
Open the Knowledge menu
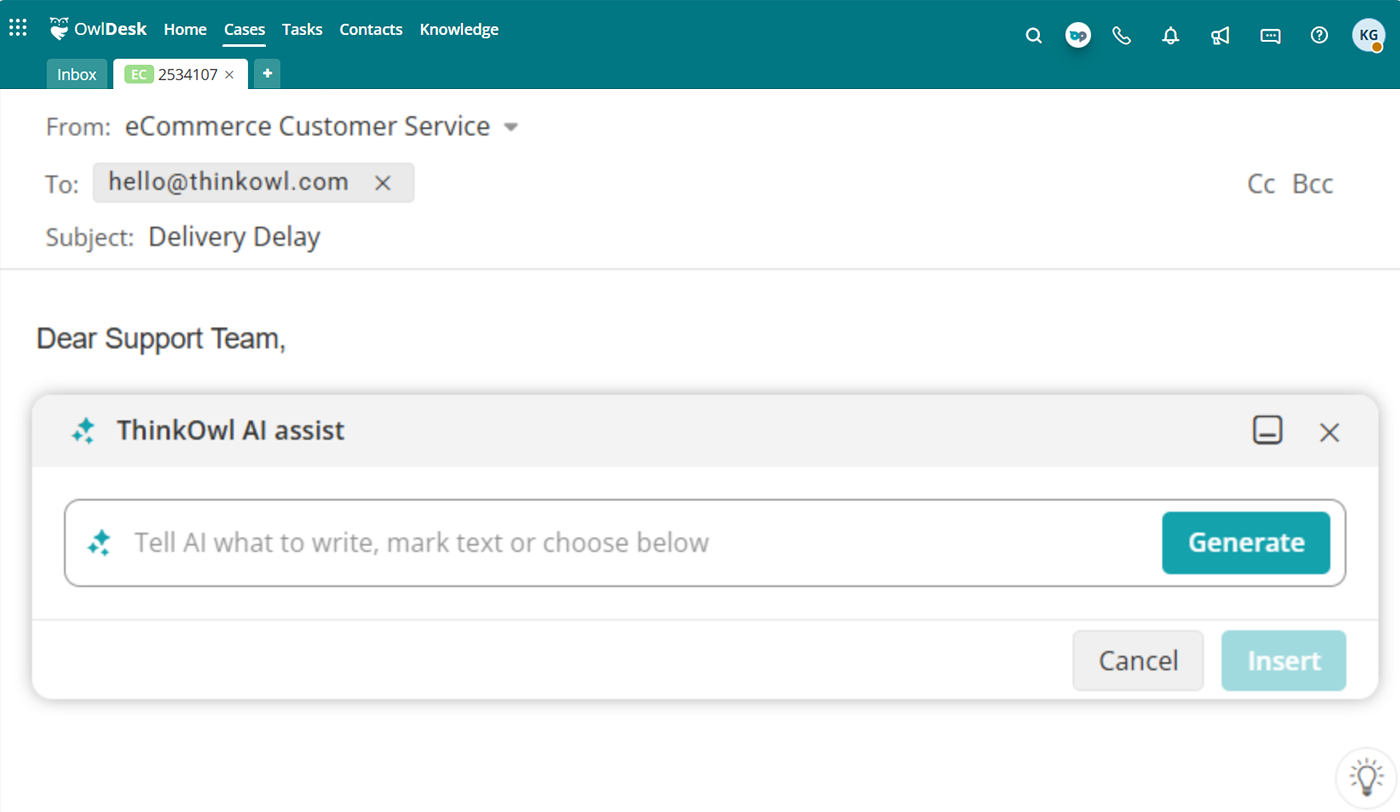[x=459, y=30]
